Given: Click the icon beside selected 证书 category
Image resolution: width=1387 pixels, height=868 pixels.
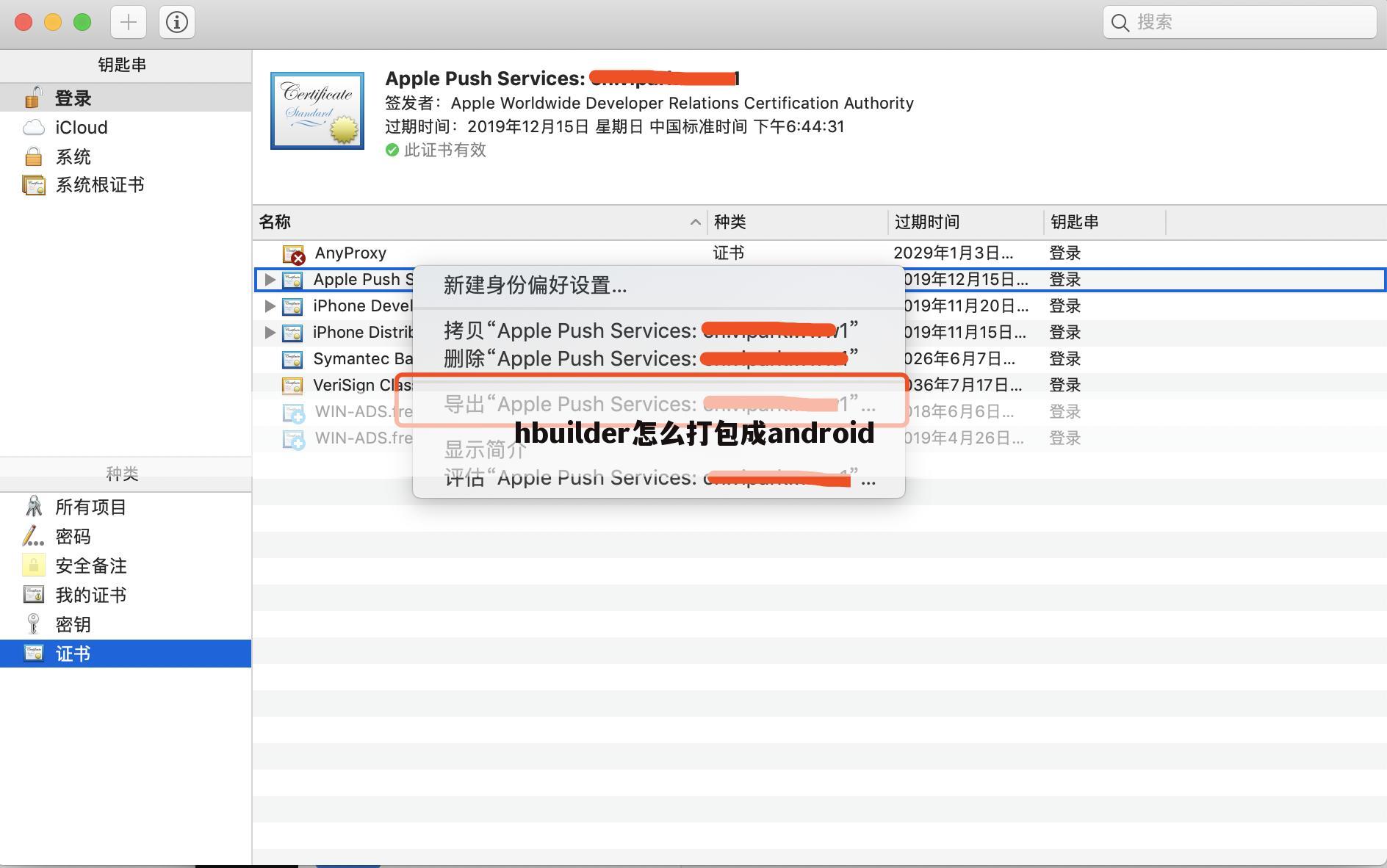Looking at the screenshot, I should 34,653.
